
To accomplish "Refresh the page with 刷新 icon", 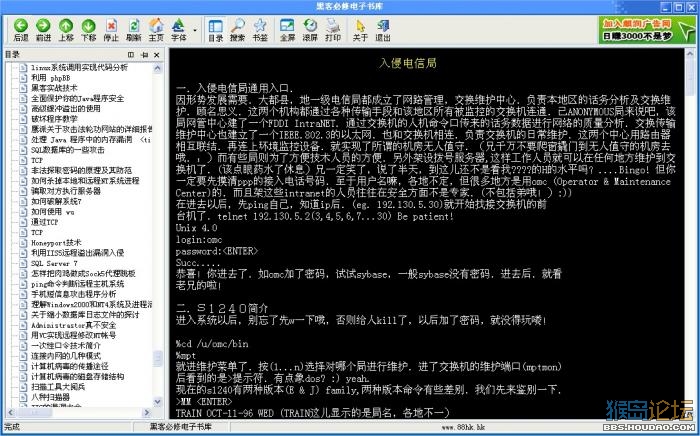I will (x=133, y=30).
